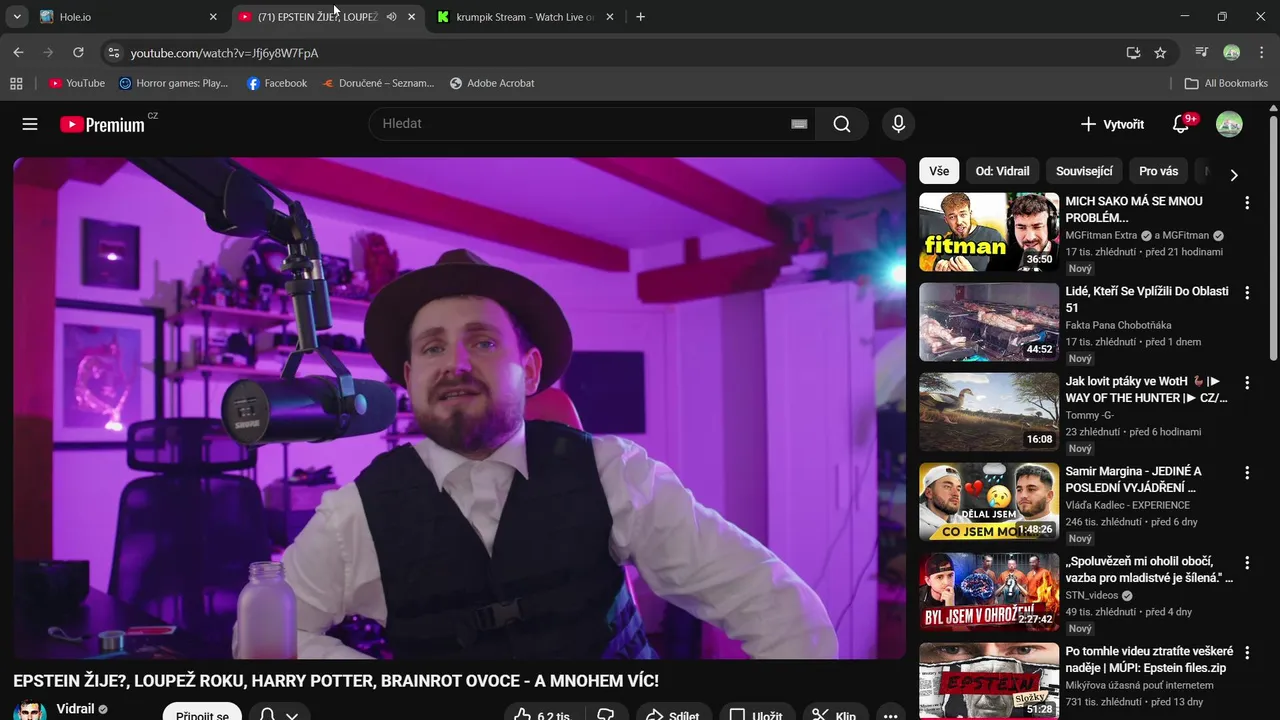Reload the page with refresh icon
The image size is (1280, 720).
pos(78,52)
